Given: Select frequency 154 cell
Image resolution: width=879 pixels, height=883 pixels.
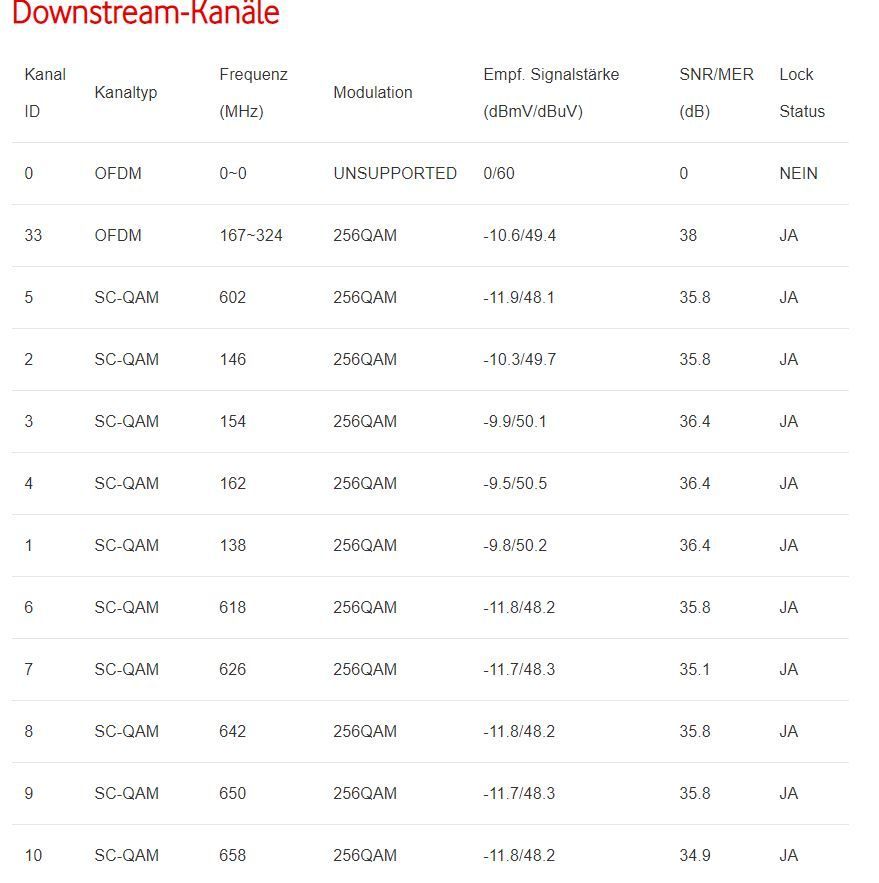Looking at the screenshot, I should pyautogui.click(x=233, y=421).
